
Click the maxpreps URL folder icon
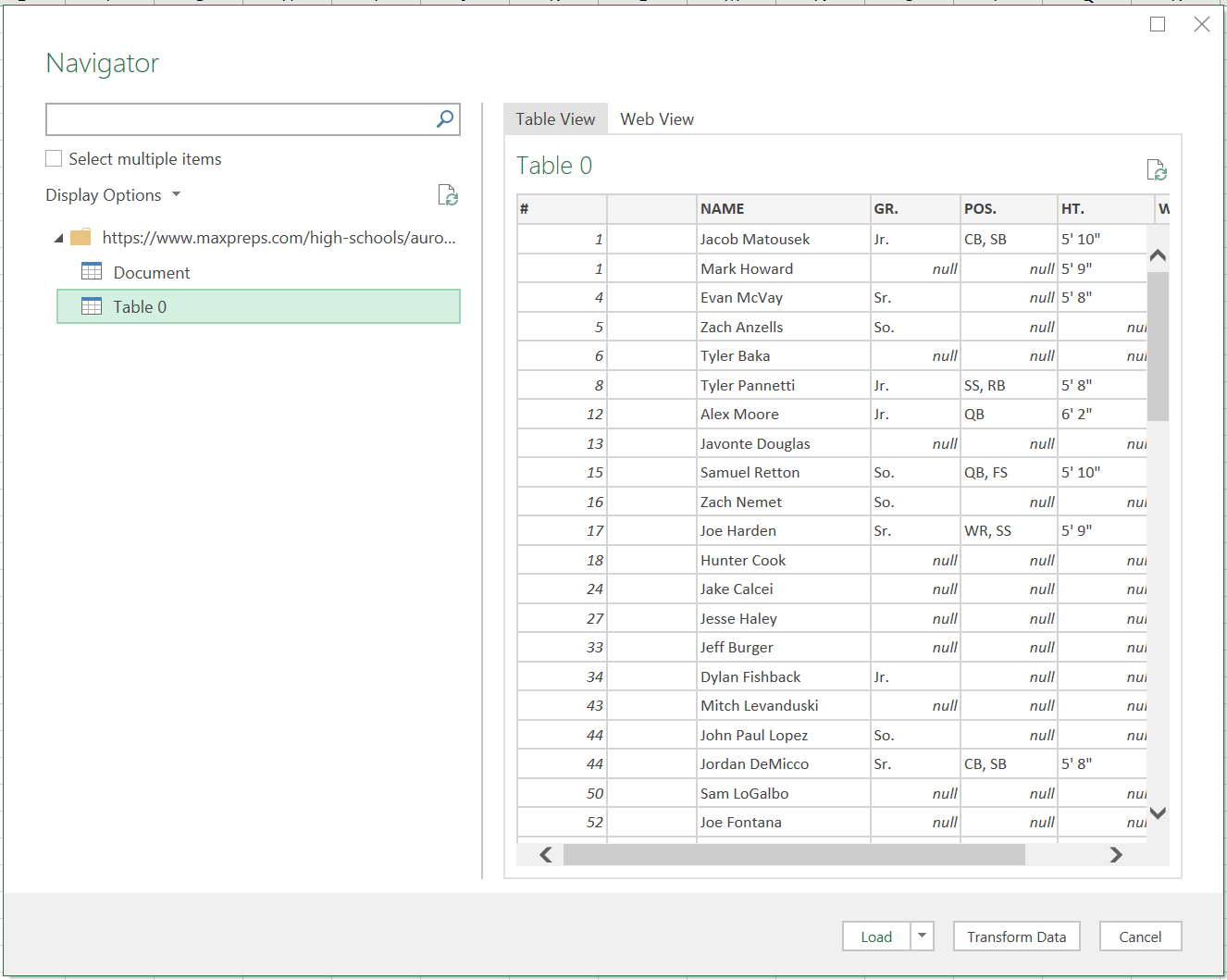pyautogui.click(x=81, y=238)
